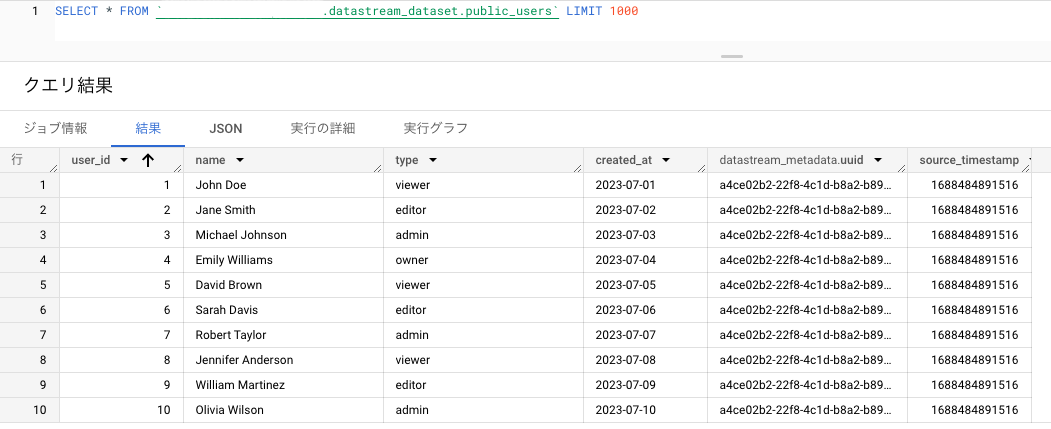
Task: Select the 結果 tab
Action: tap(148, 129)
